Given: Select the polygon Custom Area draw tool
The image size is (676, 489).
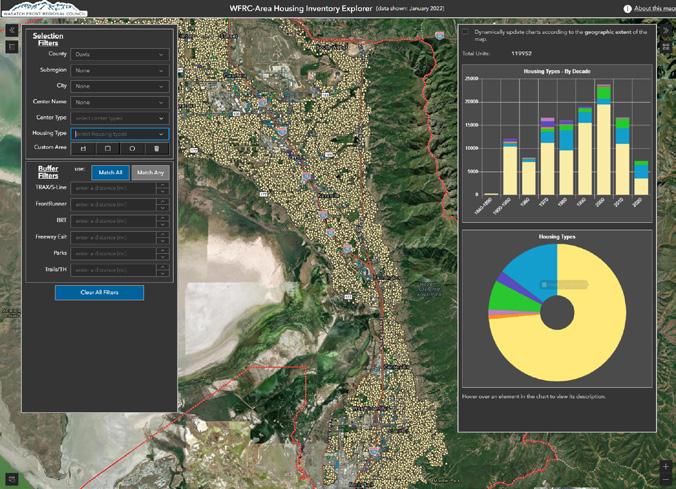Looking at the screenshot, I should click(84, 149).
